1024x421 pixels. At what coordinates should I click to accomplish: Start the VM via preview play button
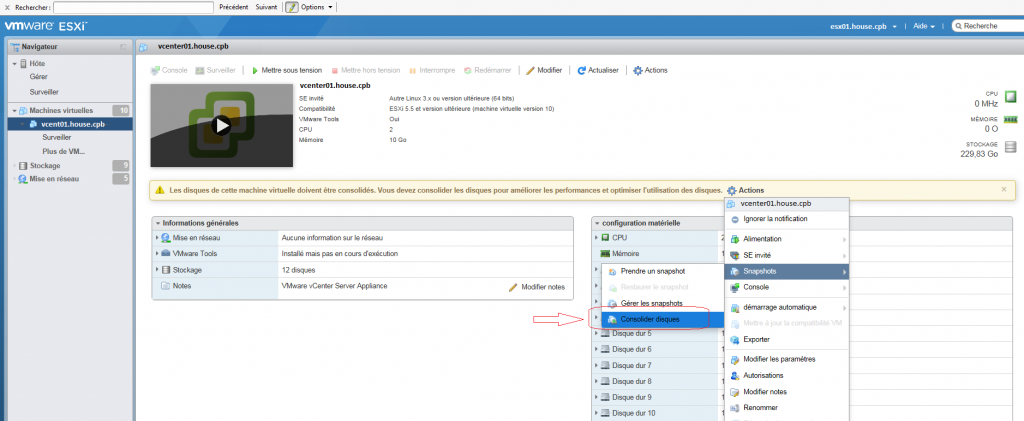pos(222,125)
